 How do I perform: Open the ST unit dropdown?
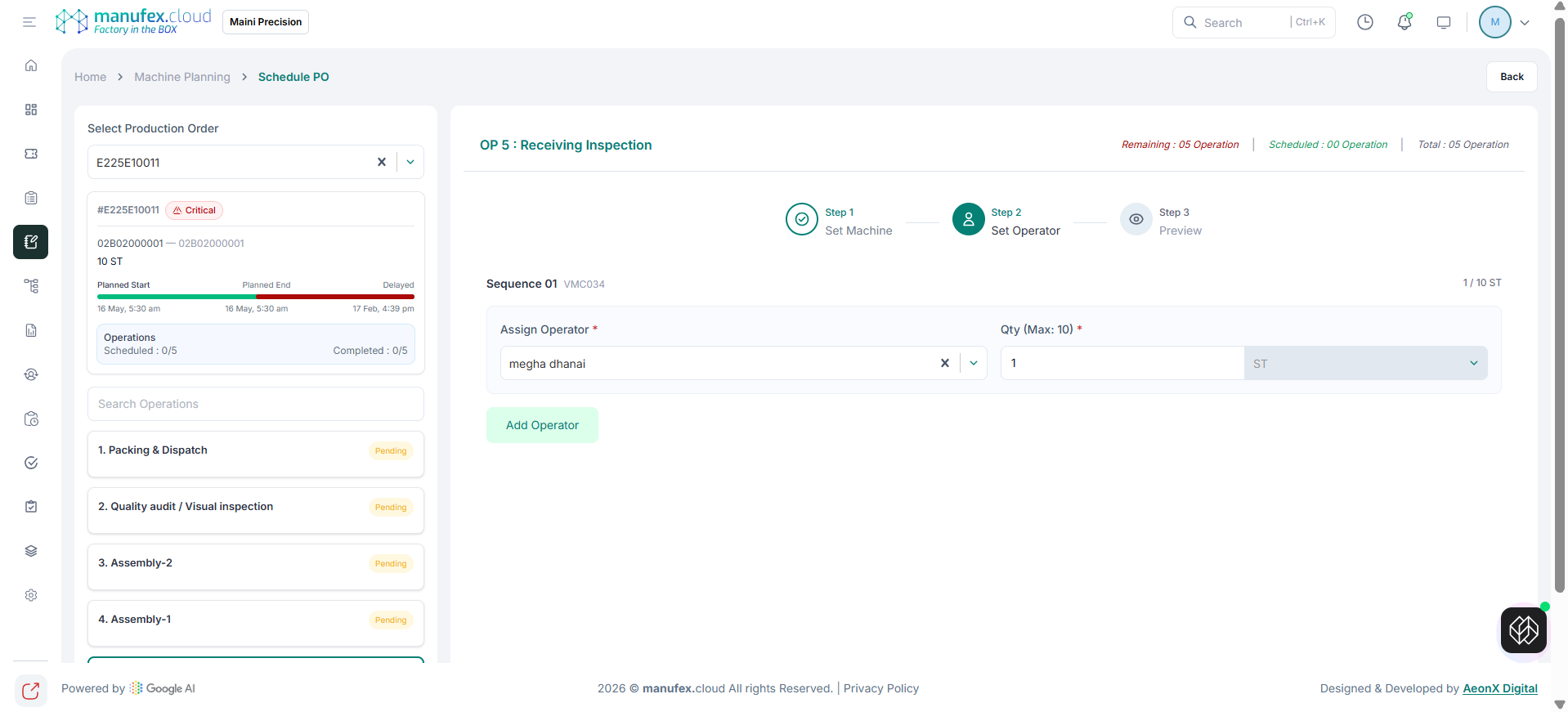click(x=1365, y=363)
